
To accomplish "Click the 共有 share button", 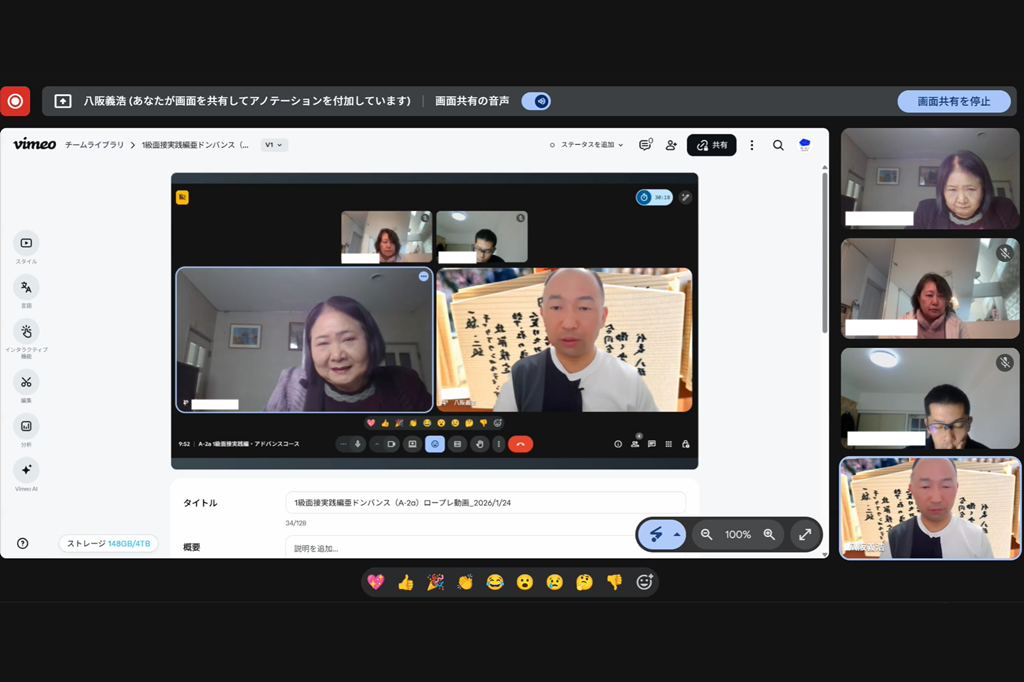I will coord(712,145).
